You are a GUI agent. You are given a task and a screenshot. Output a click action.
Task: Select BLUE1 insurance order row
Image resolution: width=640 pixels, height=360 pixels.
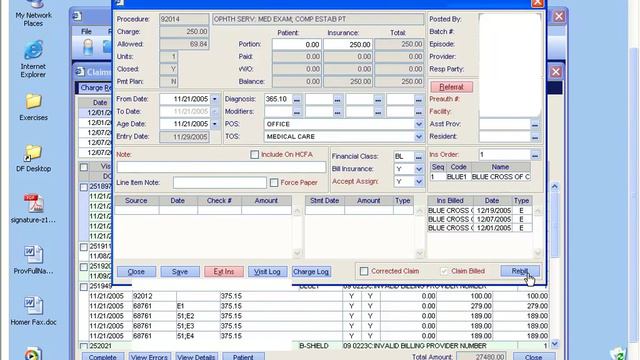[480, 177]
